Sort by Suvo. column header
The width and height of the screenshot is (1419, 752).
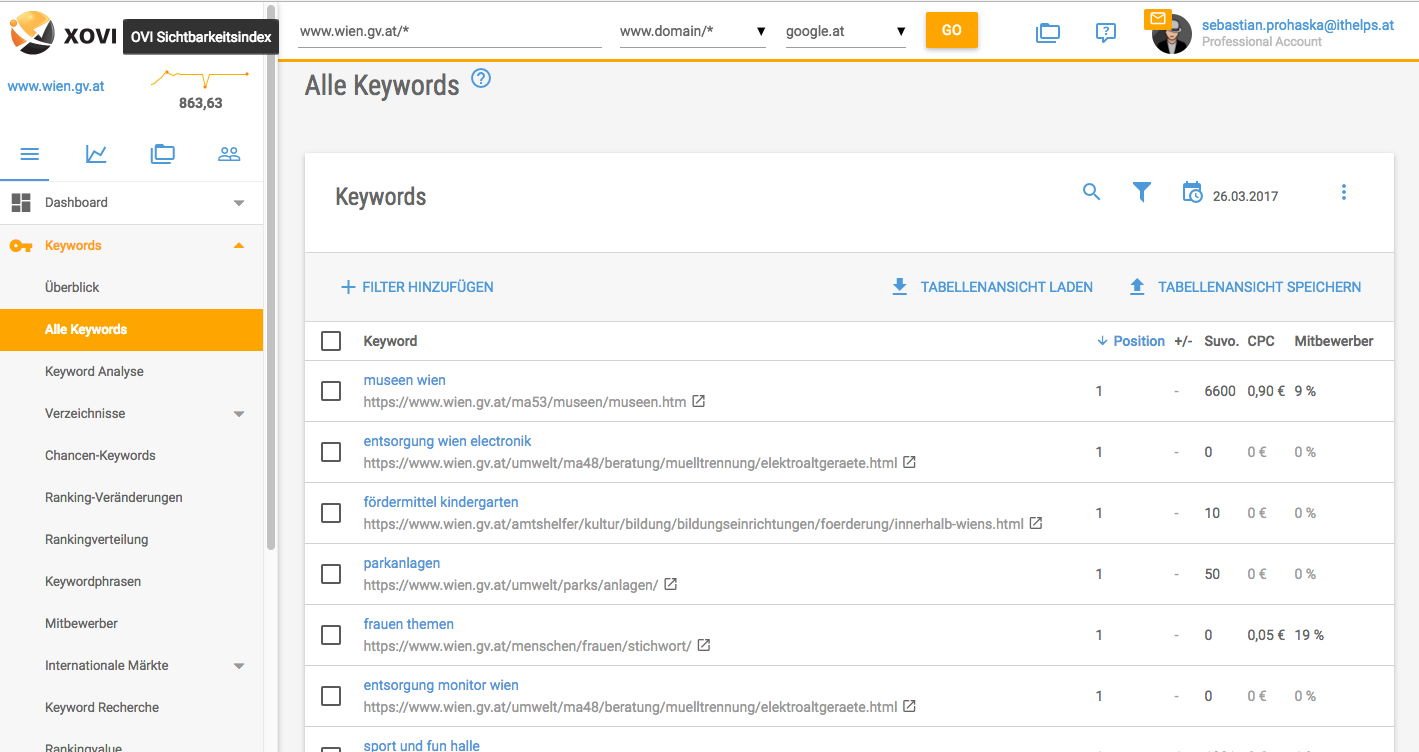1221,342
